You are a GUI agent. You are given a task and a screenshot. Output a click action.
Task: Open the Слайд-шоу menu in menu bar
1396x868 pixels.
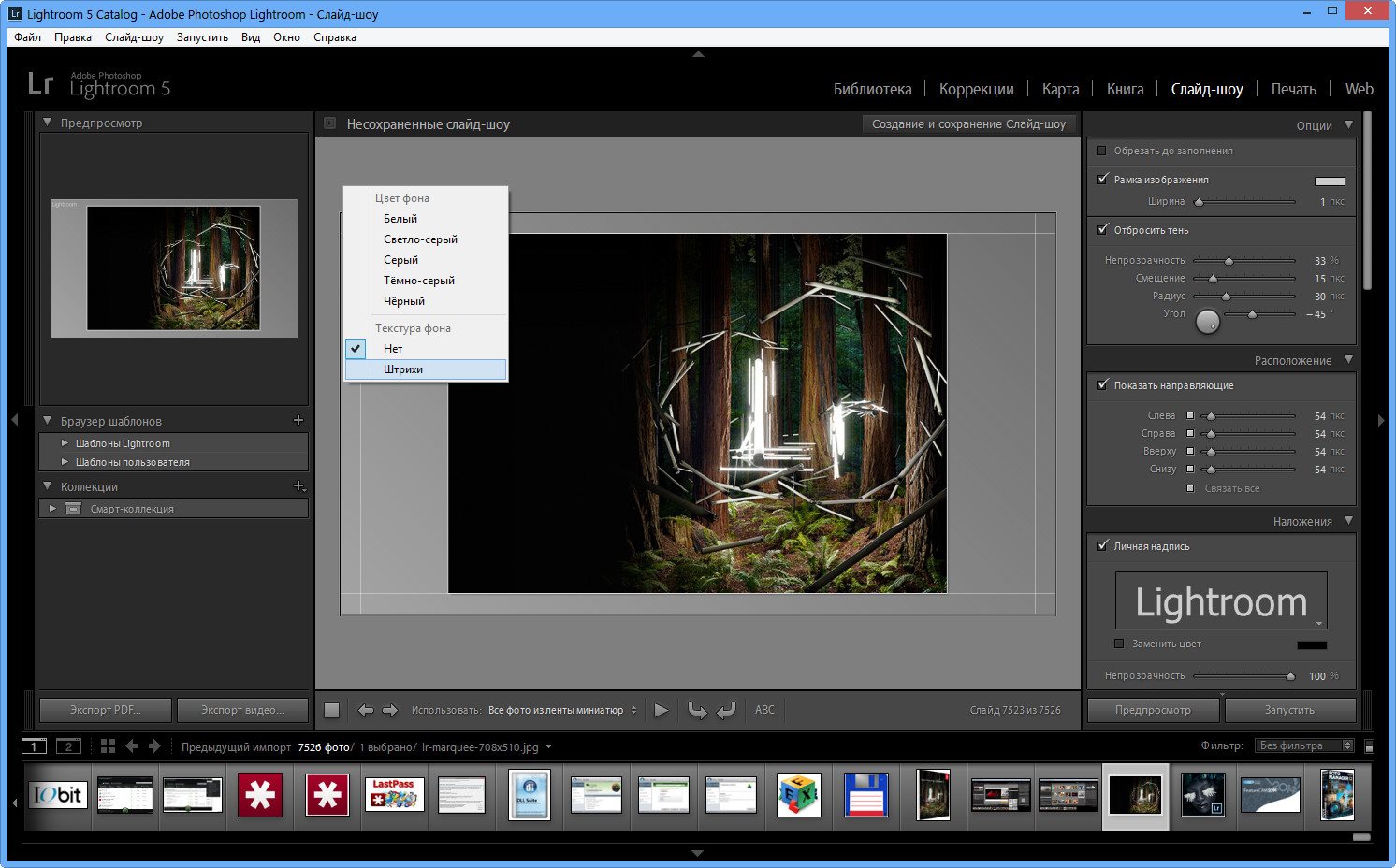coord(134,37)
